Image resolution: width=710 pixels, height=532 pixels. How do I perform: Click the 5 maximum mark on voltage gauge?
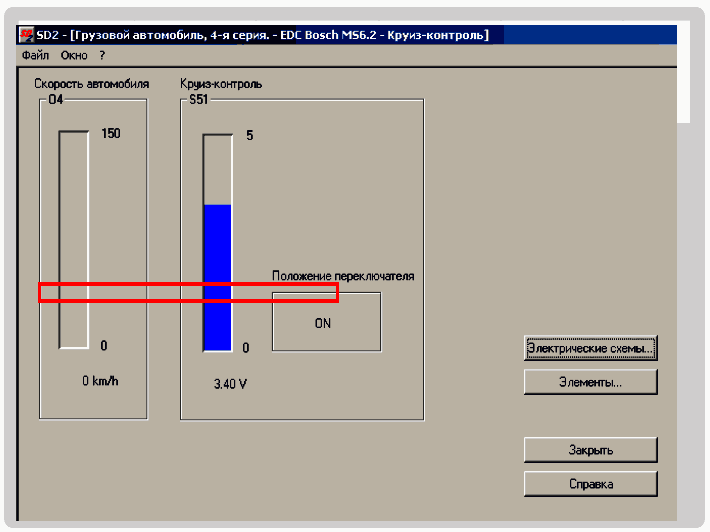(249, 134)
